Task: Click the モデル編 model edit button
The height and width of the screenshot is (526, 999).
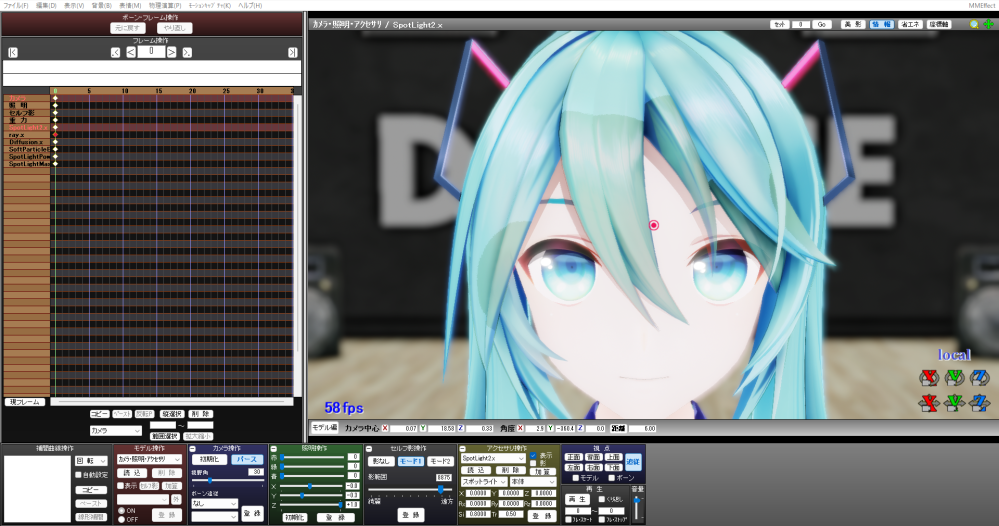Action: [325, 428]
